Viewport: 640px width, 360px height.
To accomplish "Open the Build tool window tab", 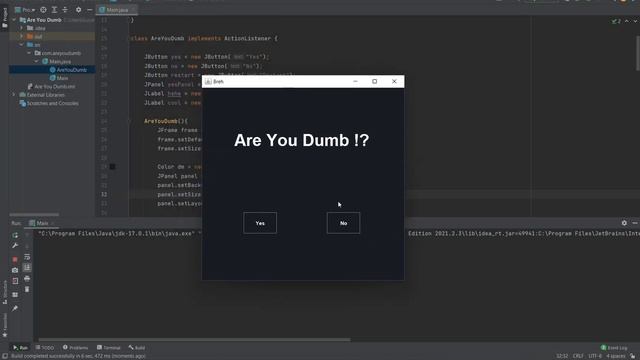I will coord(137,348).
